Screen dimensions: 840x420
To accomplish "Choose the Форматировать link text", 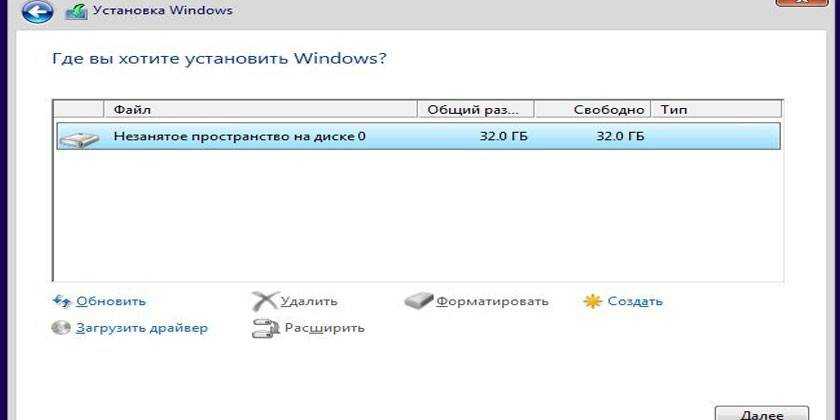I will 492,301.
